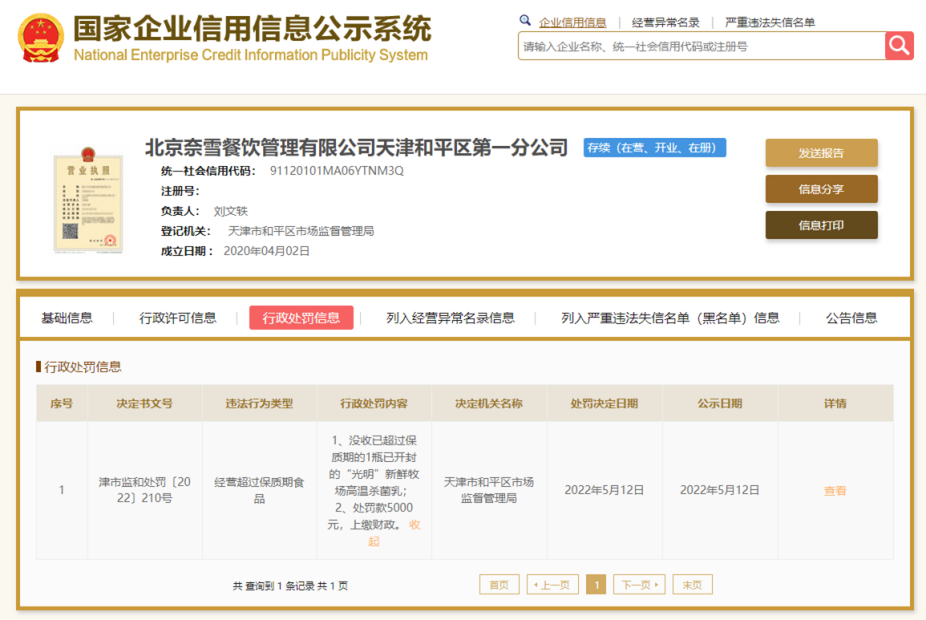Open the 列入严重违法失信名单（黑名单）信息 tab
Image resolution: width=926 pixels, height=620 pixels.
(x=670, y=318)
